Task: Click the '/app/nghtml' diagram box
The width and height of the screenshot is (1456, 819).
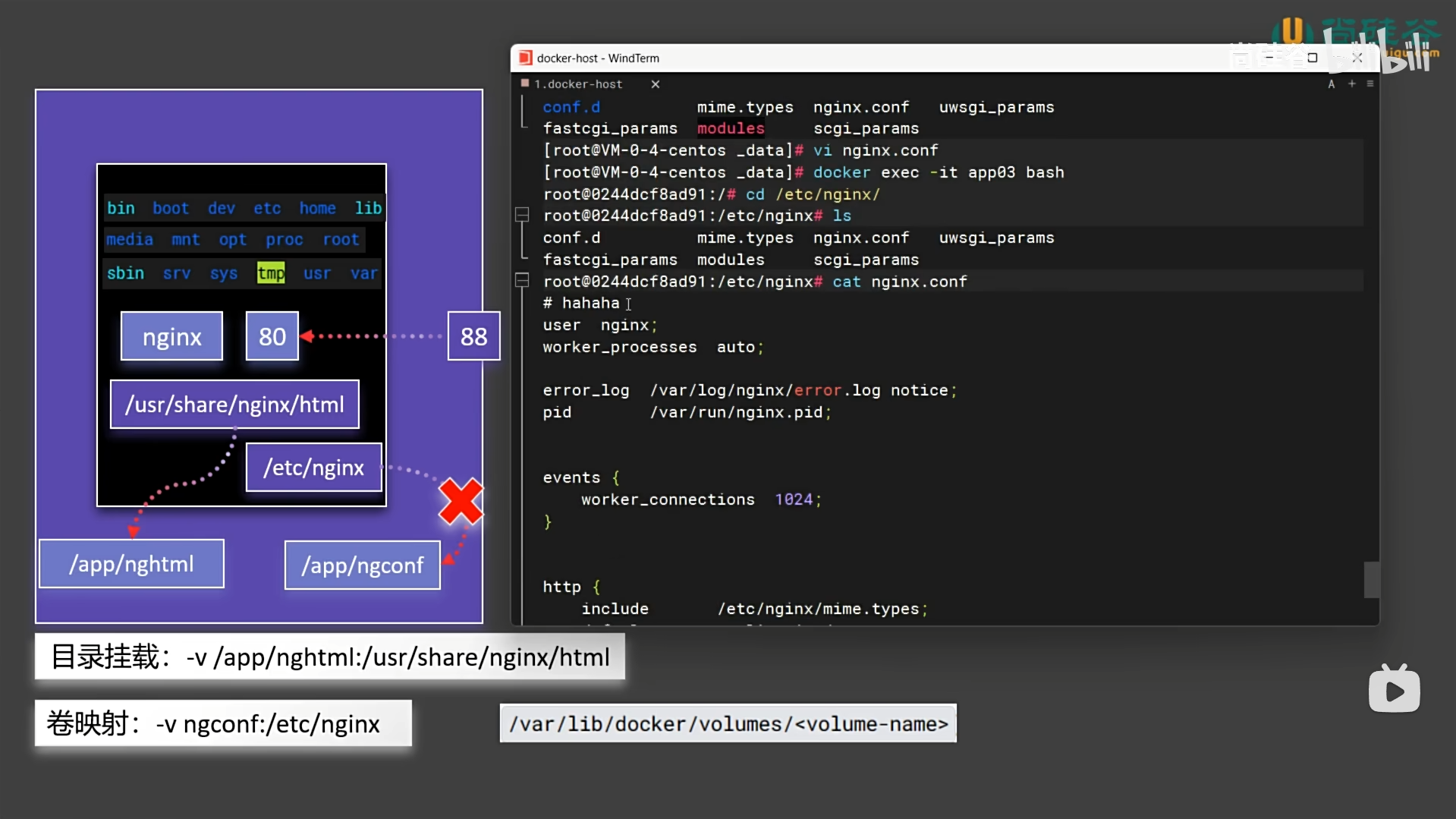Action: [x=132, y=564]
